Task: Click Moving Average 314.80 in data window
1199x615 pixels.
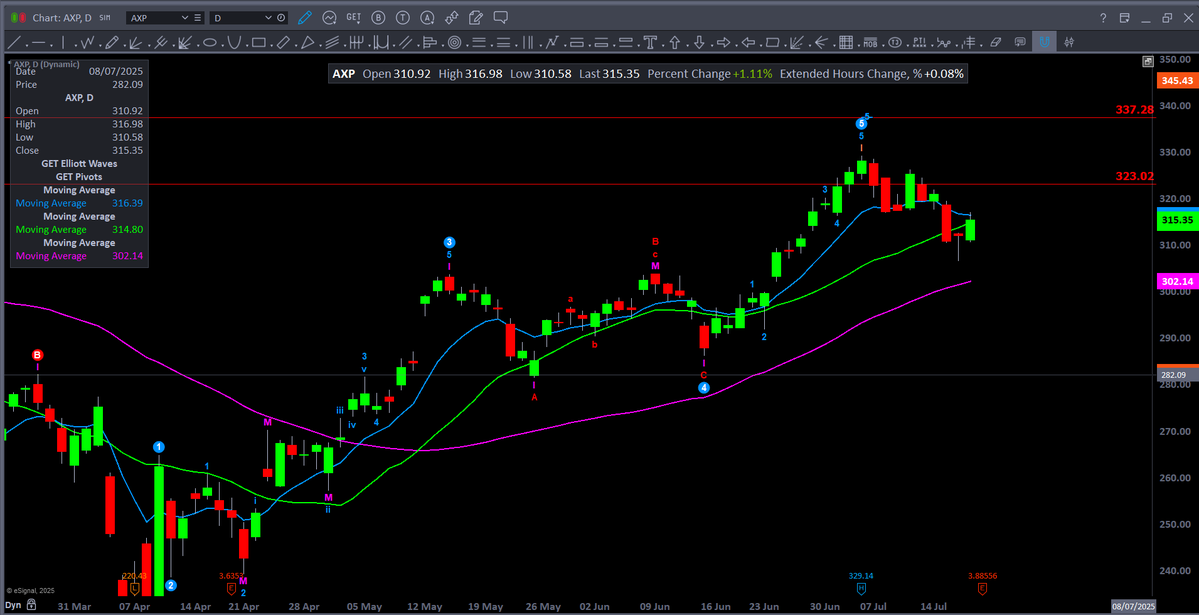Action: point(80,229)
